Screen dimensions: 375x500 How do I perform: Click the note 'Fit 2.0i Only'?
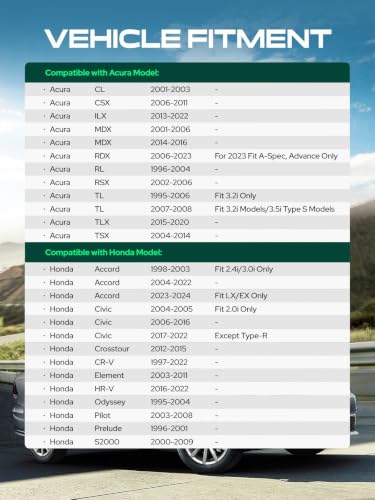(235, 309)
